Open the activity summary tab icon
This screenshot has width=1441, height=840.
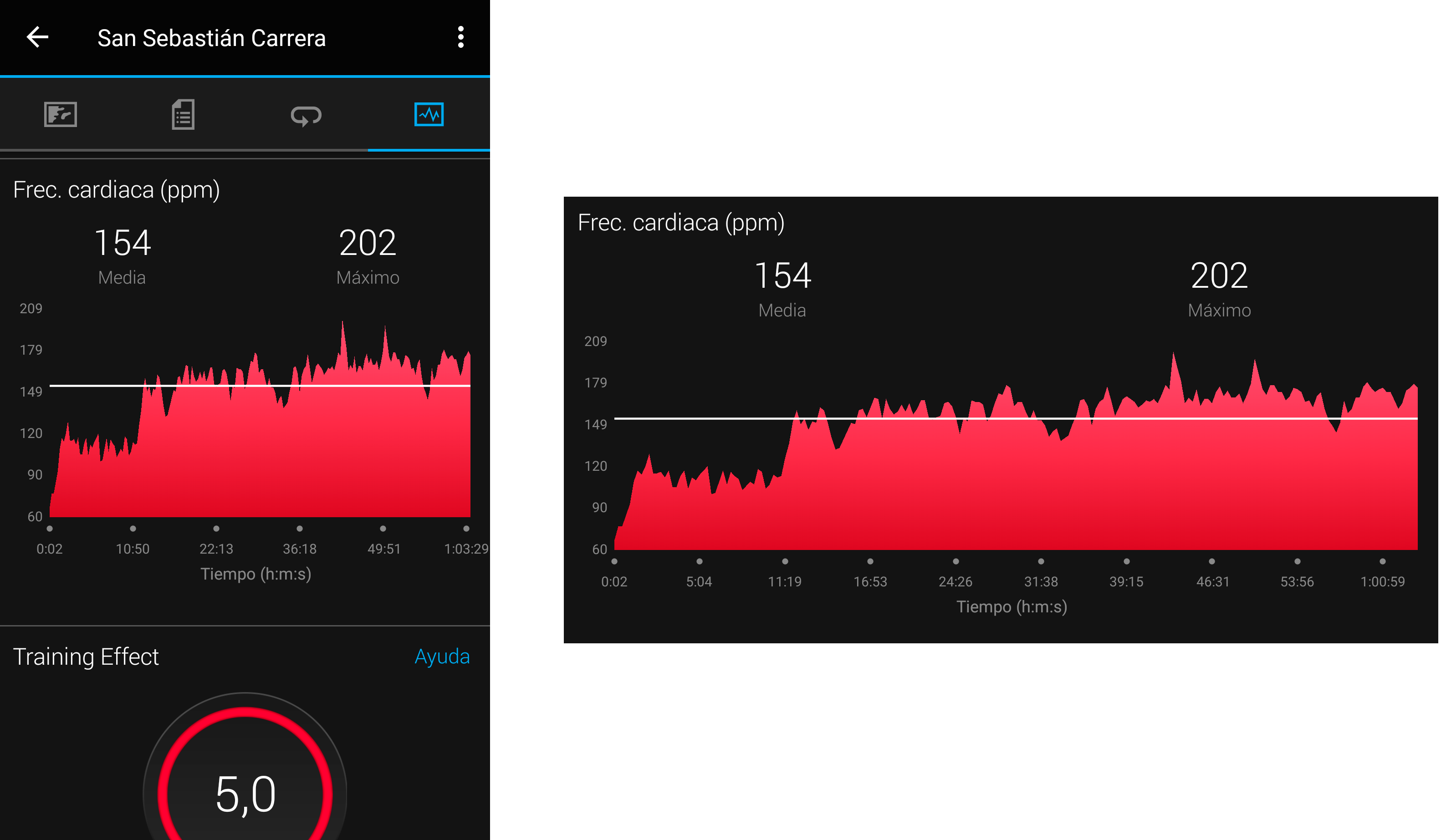click(x=183, y=114)
